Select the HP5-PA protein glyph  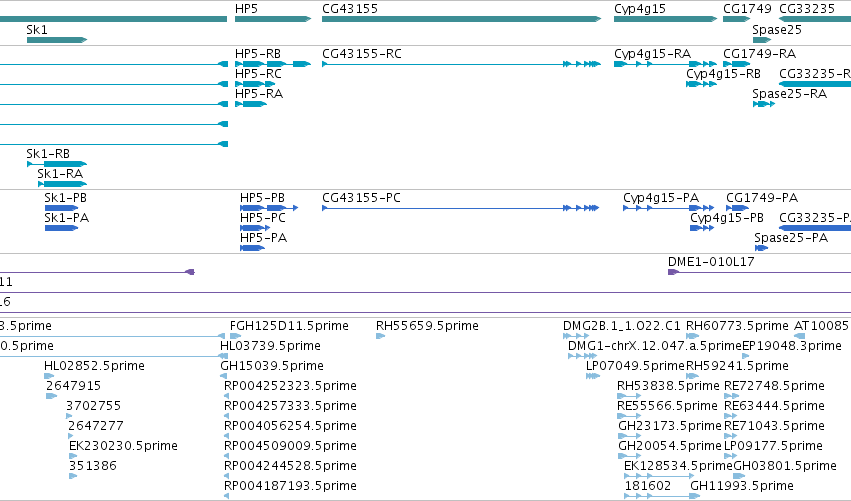coord(252,248)
